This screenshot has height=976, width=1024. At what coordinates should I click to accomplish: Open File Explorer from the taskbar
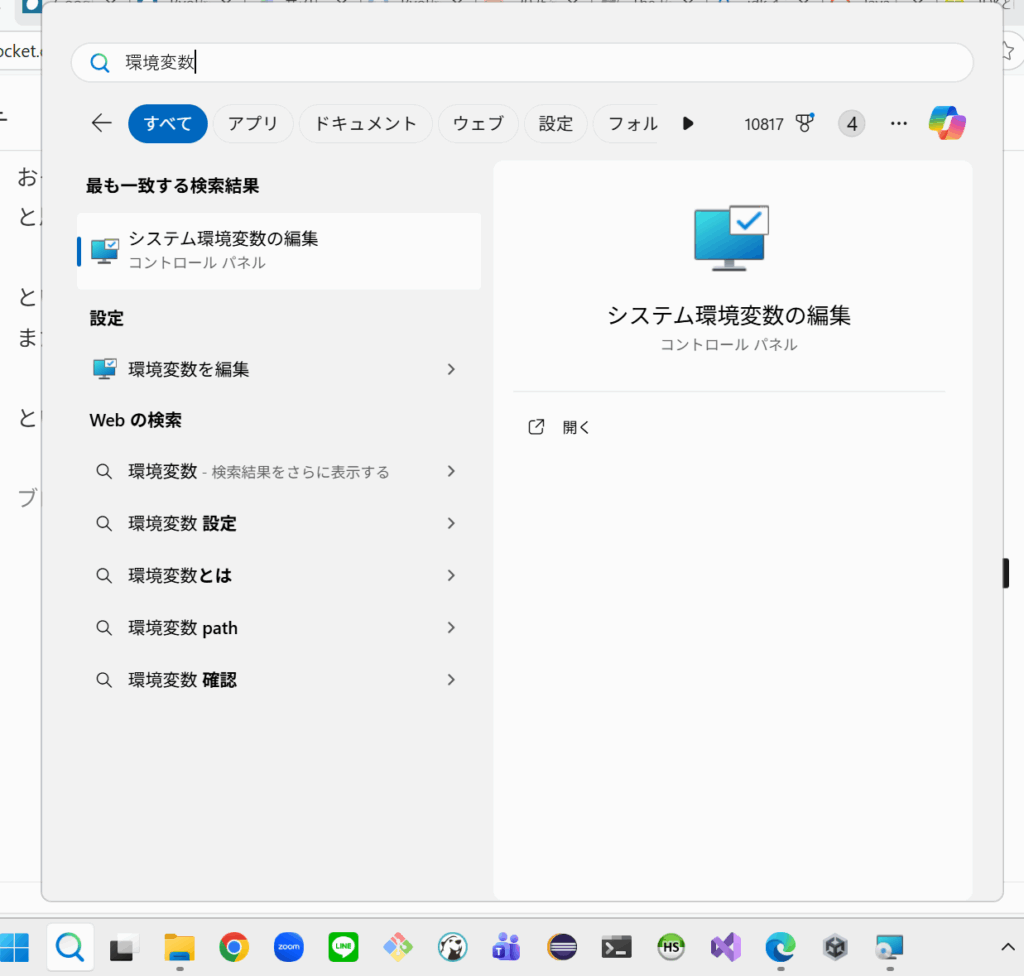point(179,946)
